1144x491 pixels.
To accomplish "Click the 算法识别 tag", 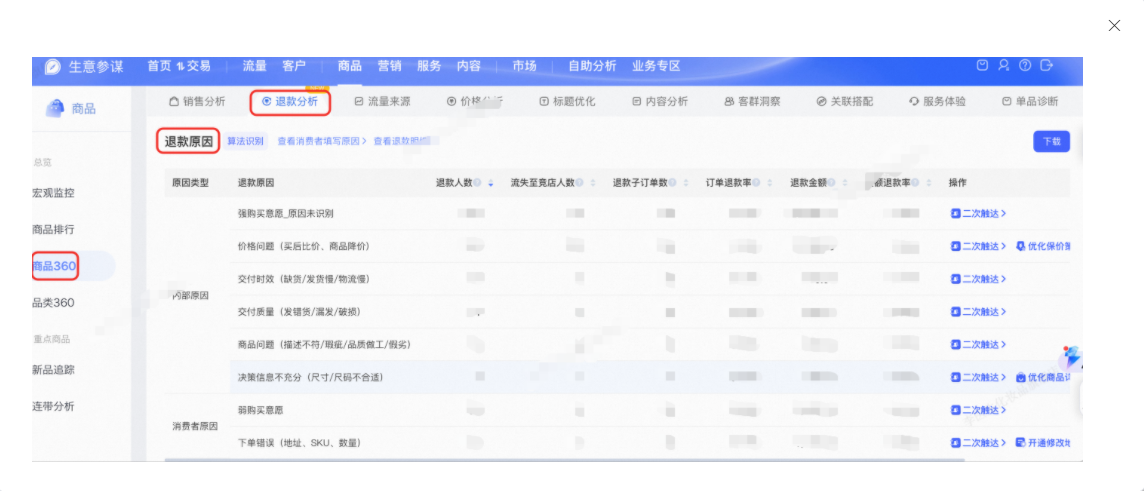I will pos(246,142).
